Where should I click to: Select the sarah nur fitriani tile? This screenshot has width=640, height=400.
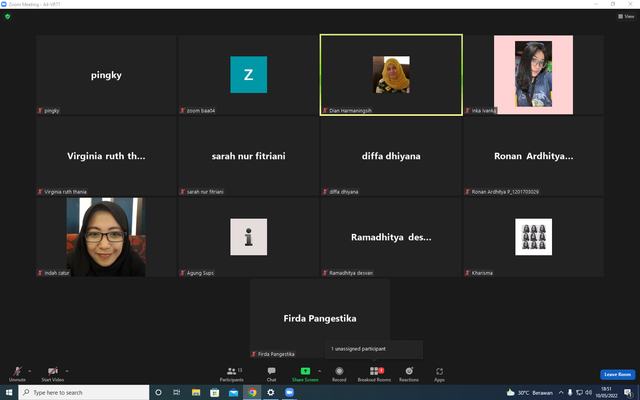[x=249, y=156]
